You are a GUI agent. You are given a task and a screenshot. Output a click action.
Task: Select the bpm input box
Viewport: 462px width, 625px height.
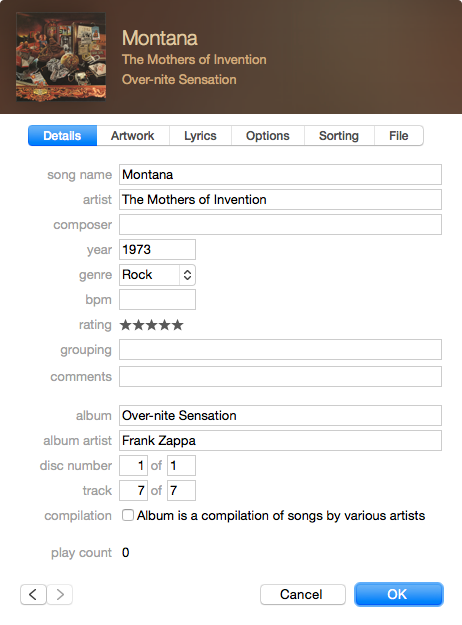pyautogui.click(x=157, y=299)
